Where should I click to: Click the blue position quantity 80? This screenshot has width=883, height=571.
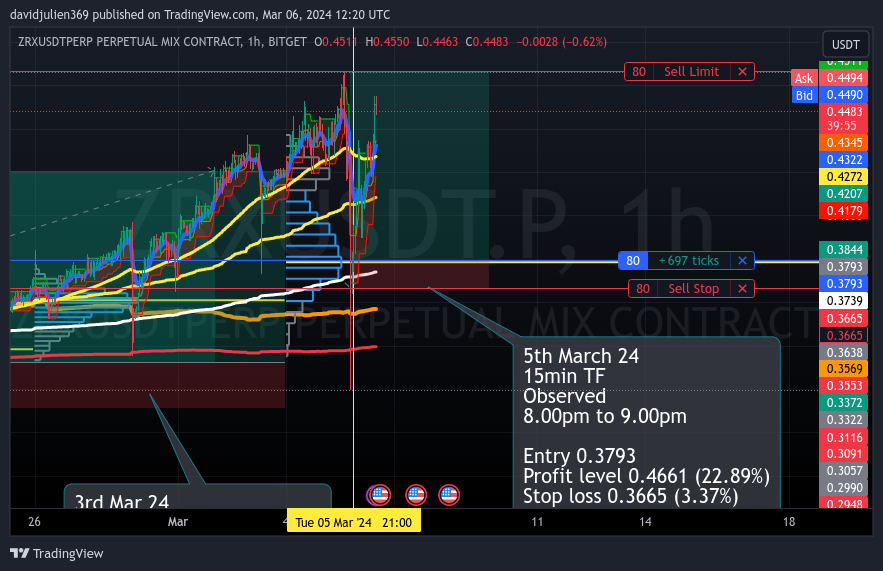click(633, 261)
